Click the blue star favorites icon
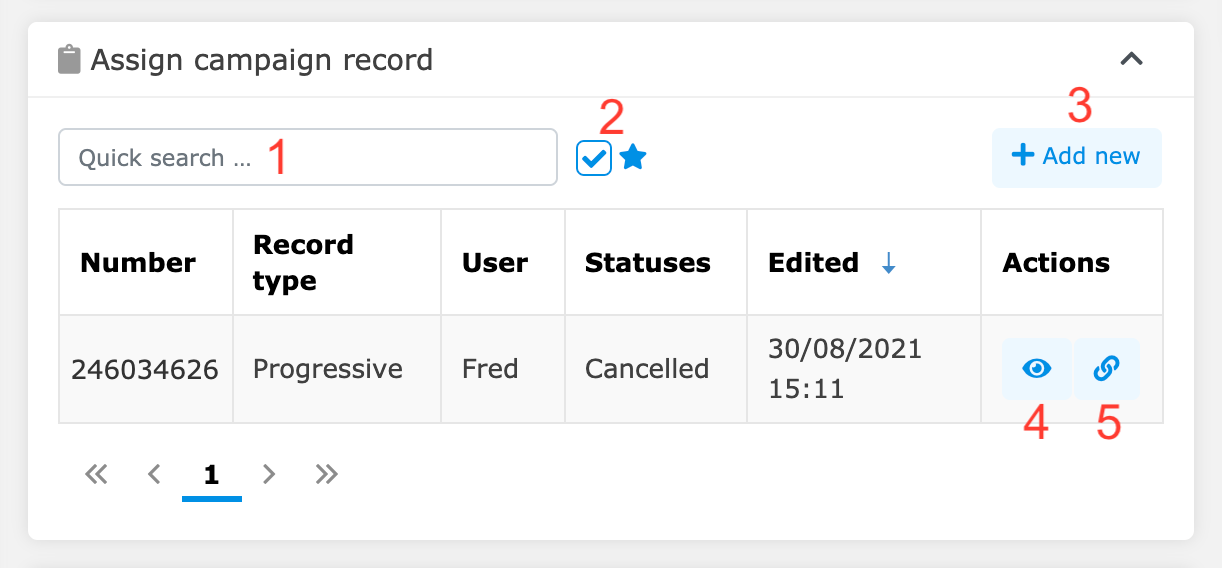The image size is (1222, 568). (633, 157)
